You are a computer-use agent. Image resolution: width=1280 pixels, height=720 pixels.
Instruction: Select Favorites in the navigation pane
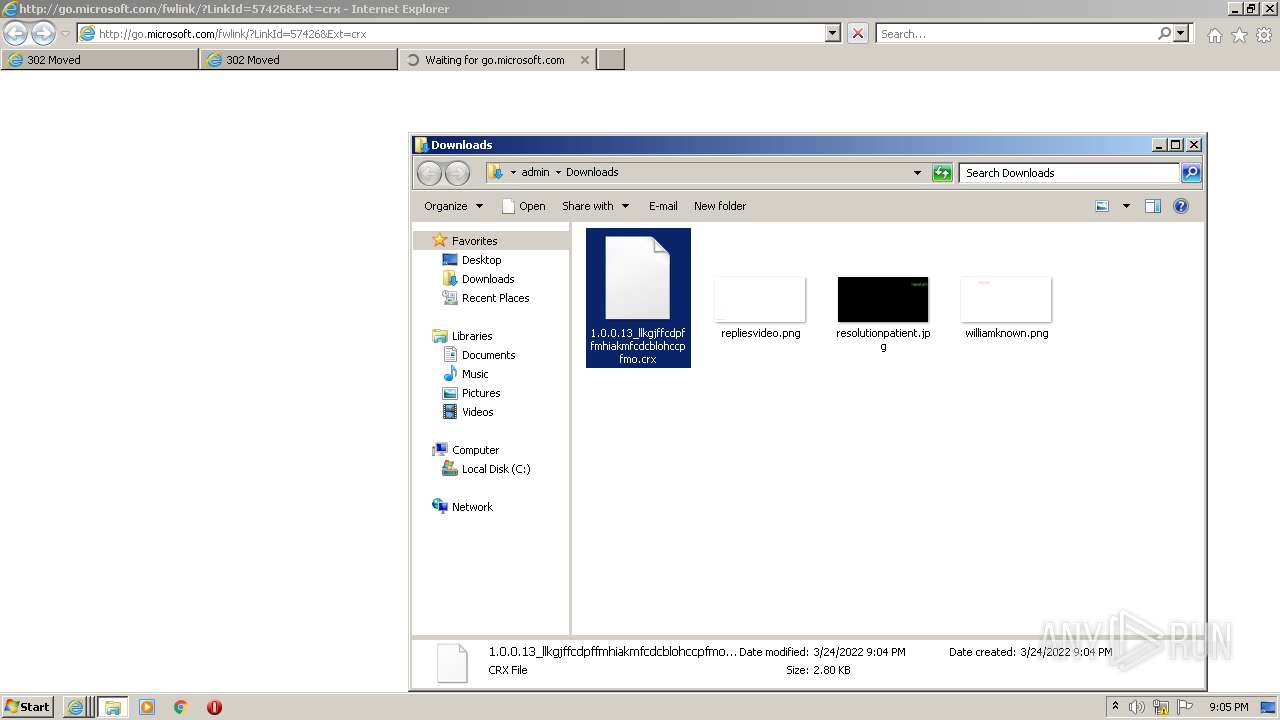click(x=474, y=241)
